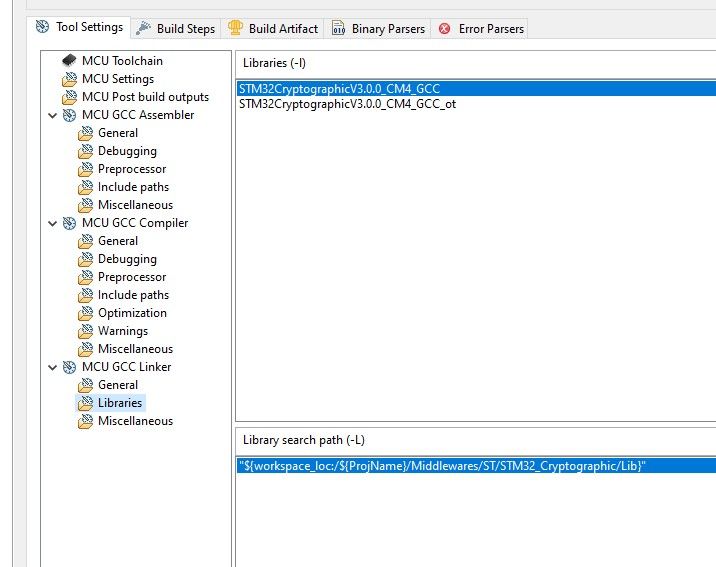This screenshot has width=716, height=567.
Task: Select Libraries under MCU GCC Linker
Action: [x=120, y=403]
